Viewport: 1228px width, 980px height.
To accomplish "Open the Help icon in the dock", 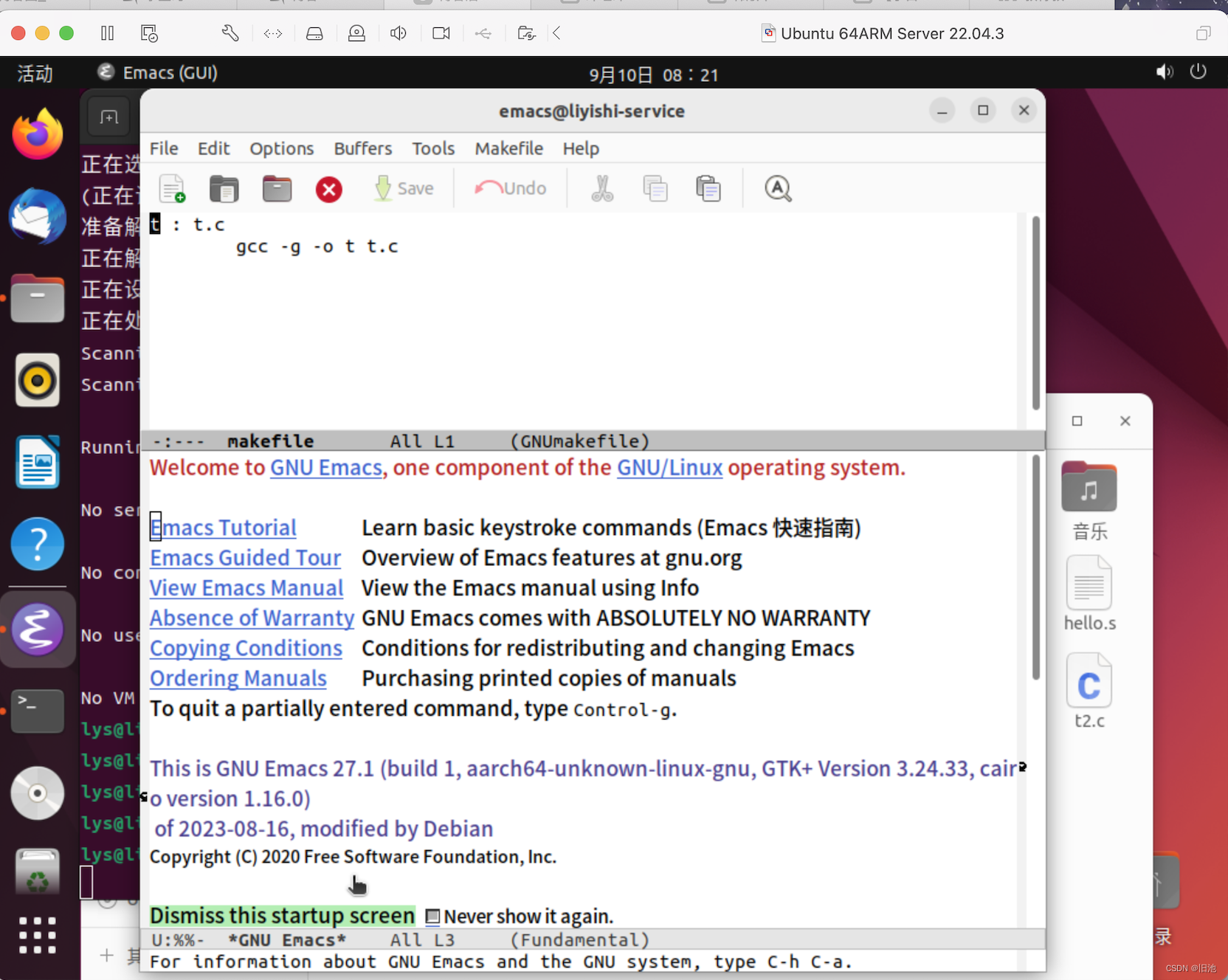I will [38, 544].
